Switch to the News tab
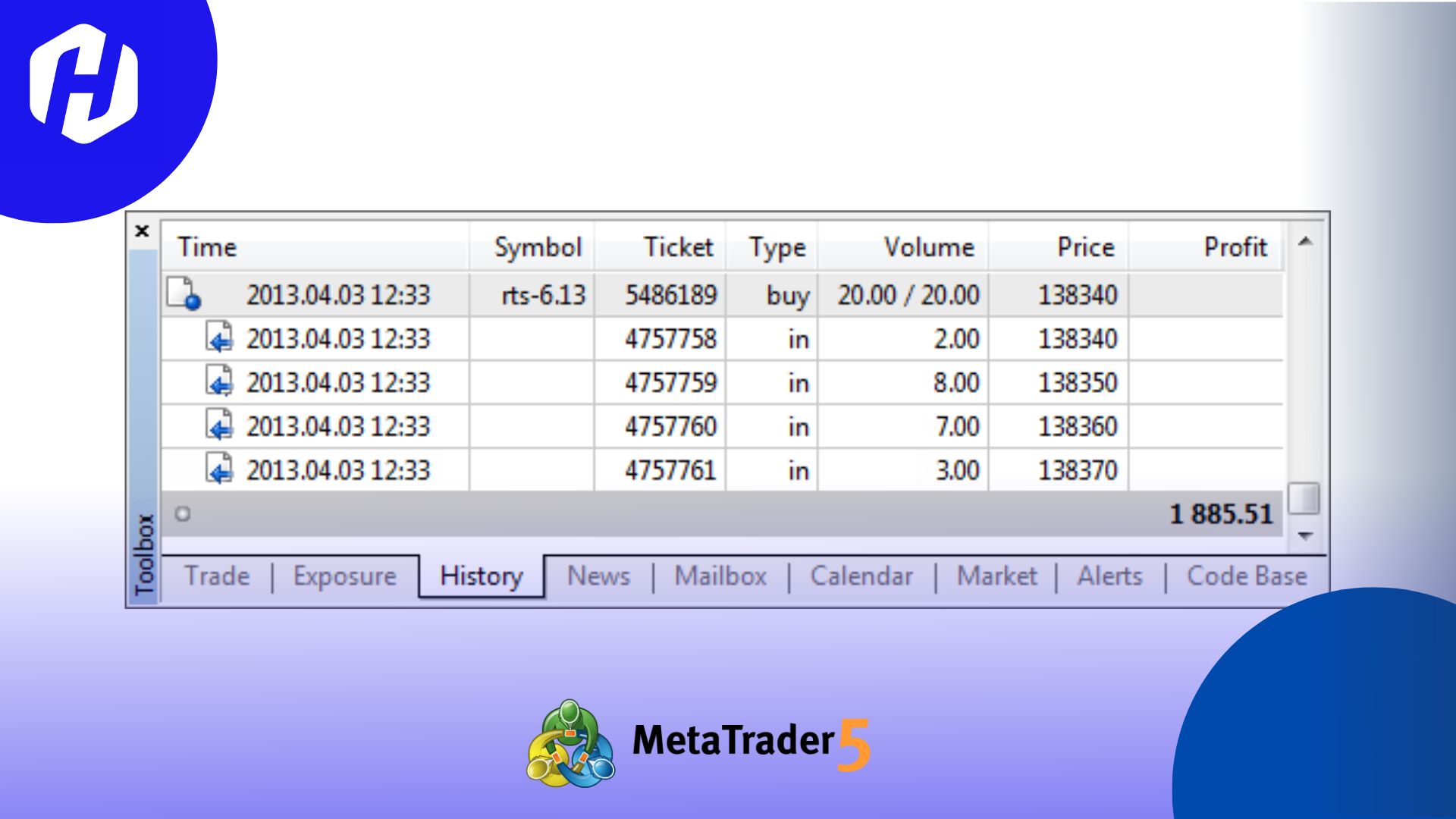The width and height of the screenshot is (1456, 819). pos(598,576)
